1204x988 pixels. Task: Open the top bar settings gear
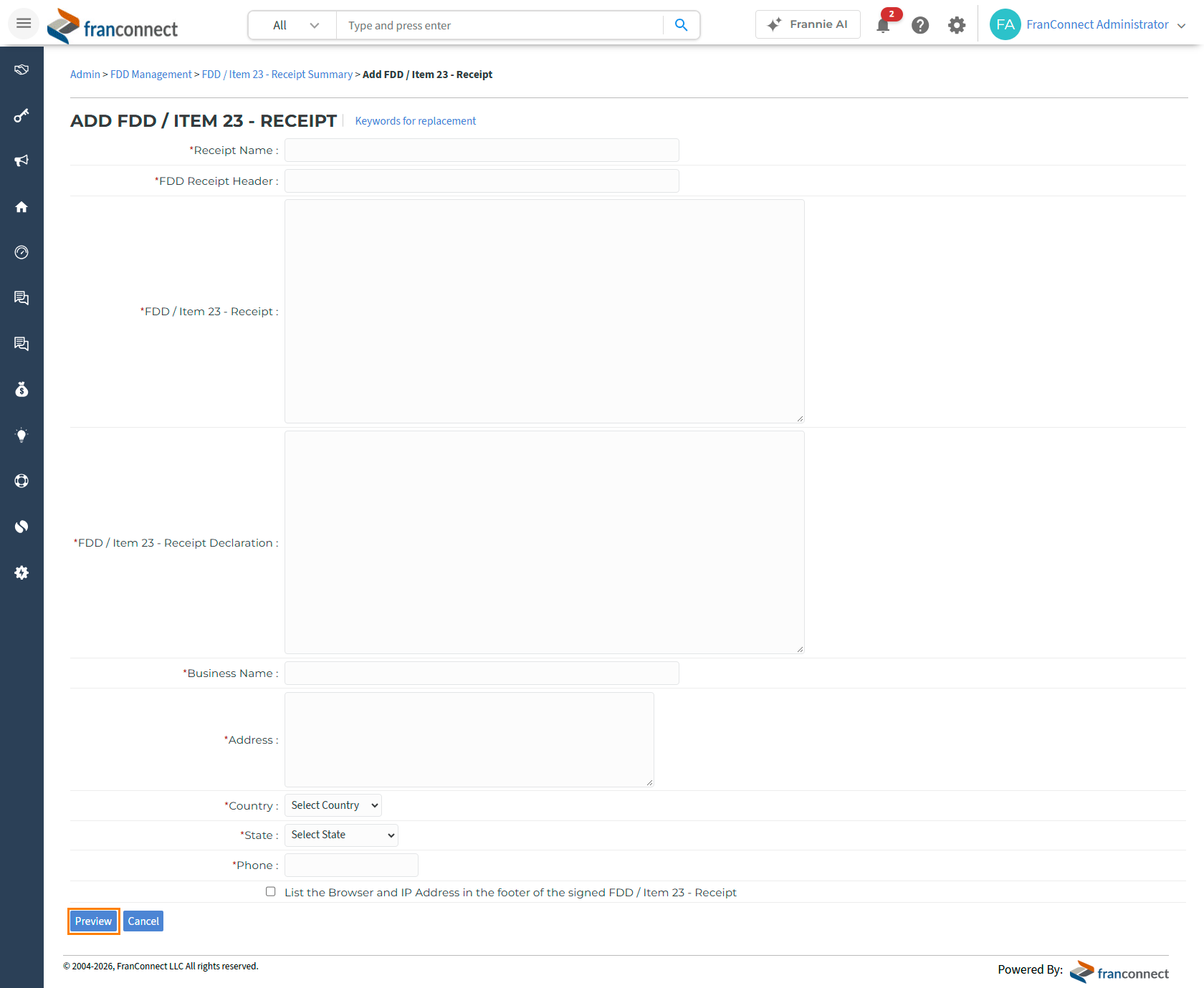tap(957, 25)
